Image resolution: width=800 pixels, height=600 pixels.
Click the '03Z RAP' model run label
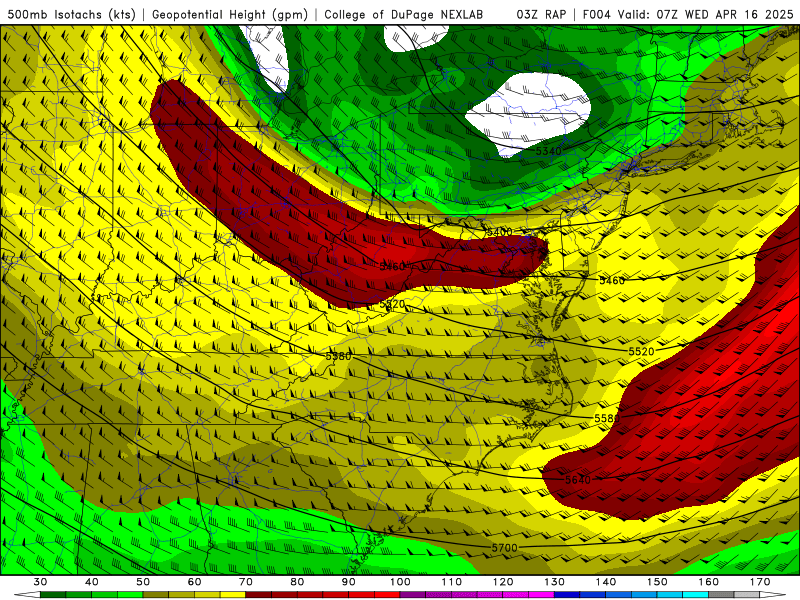click(x=541, y=14)
